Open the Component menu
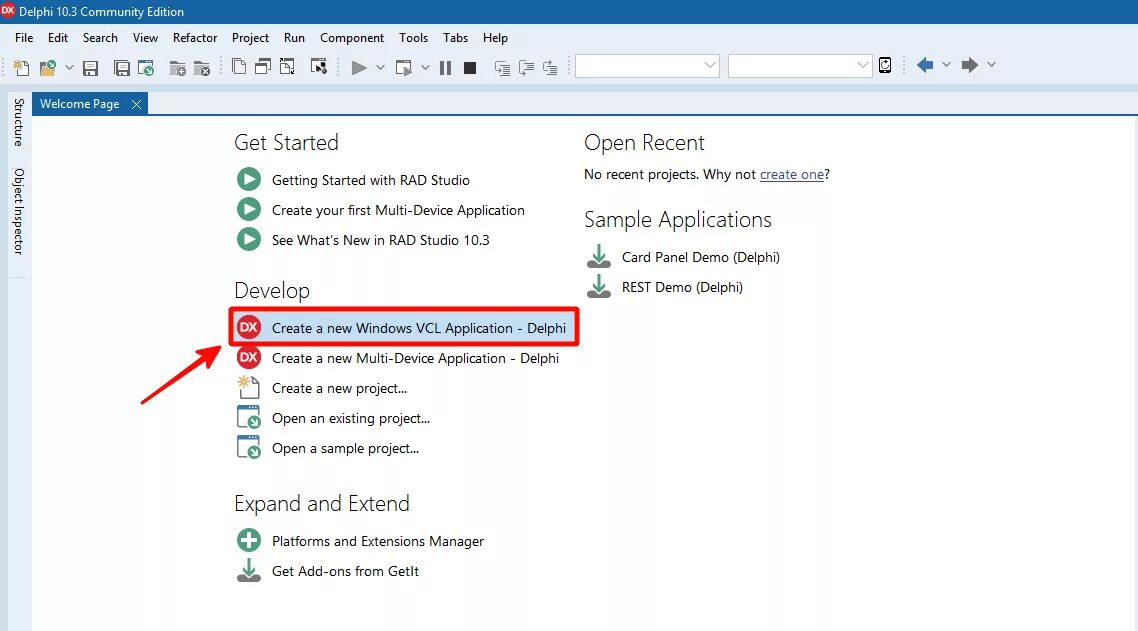 click(352, 38)
